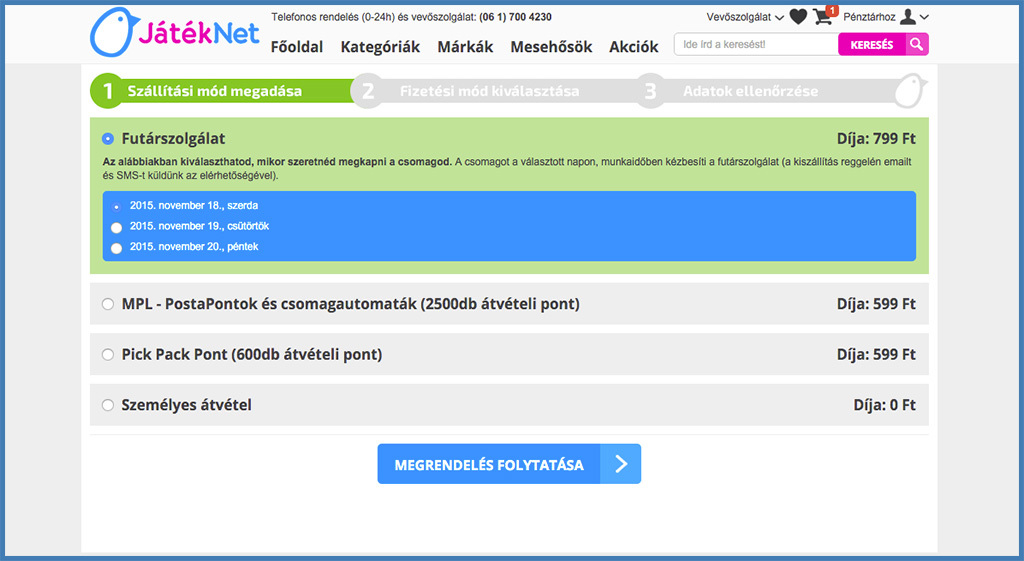Click the magnifying glass search icon
1024x561 pixels.
click(x=917, y=44)
